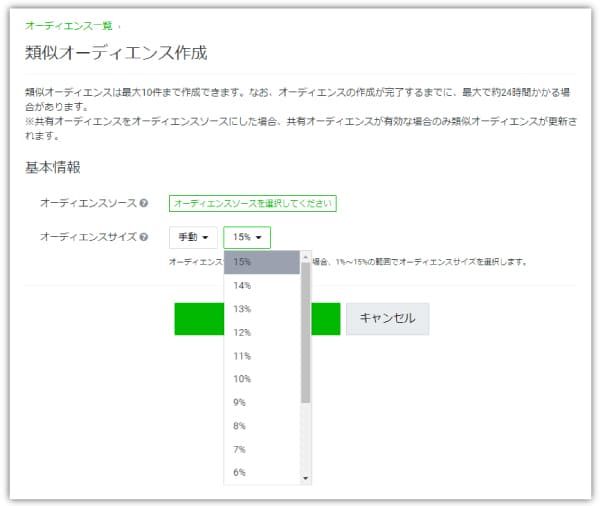
Task: Select the 9% option
Action: [x=262, y=402]
